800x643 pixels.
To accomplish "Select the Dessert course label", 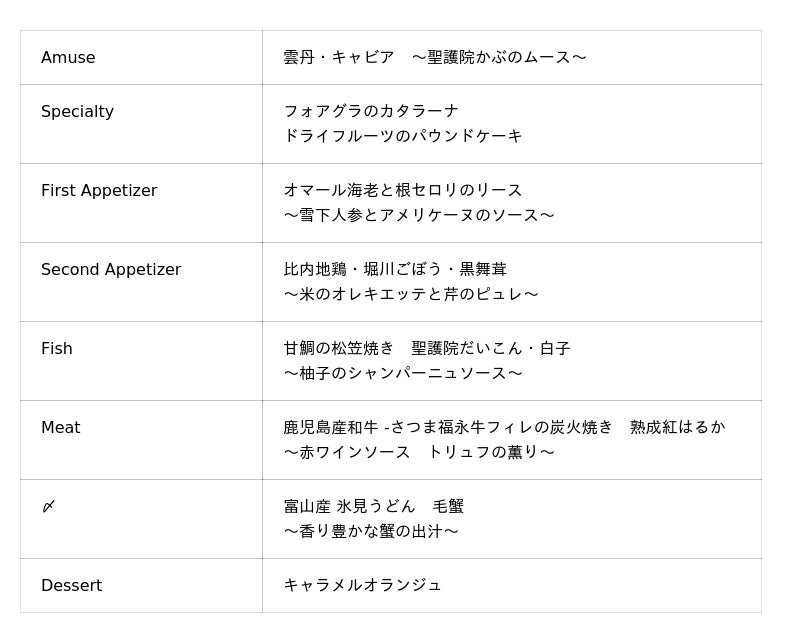I will 71,586.
